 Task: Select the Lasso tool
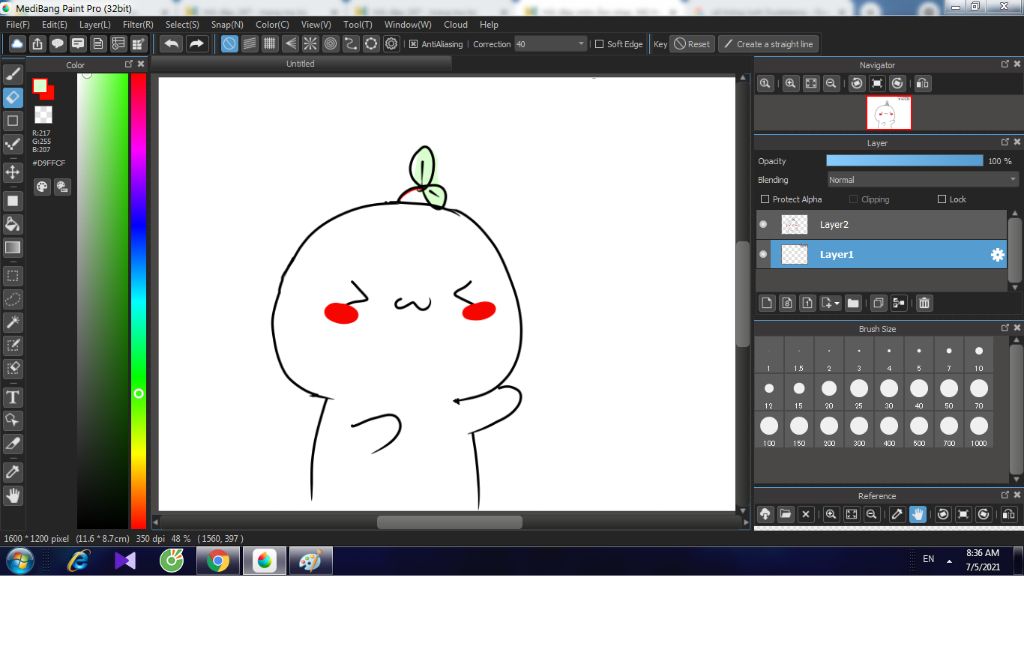pos(12,299)
